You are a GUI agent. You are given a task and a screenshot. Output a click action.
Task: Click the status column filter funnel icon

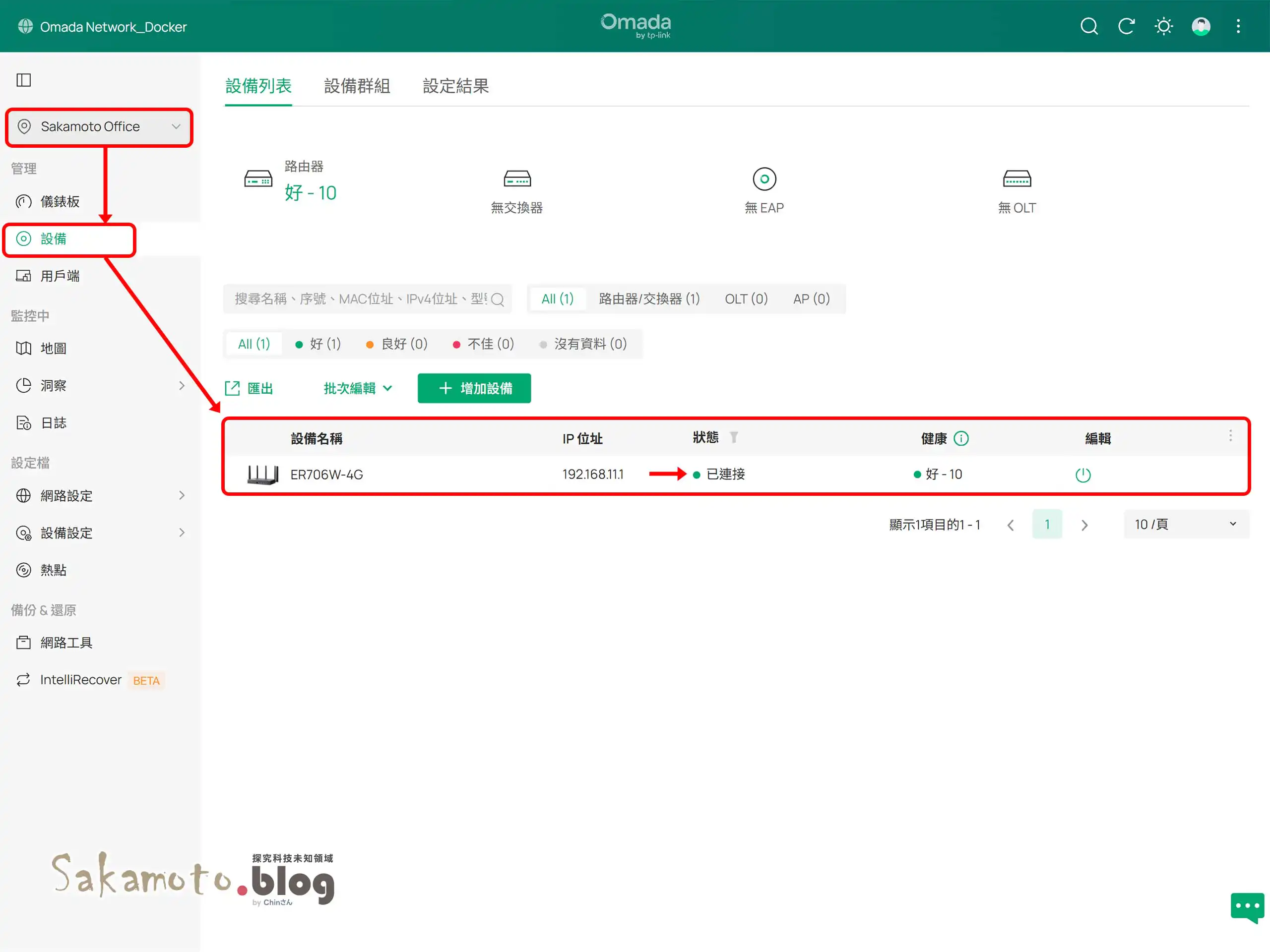tap(734, 438)
